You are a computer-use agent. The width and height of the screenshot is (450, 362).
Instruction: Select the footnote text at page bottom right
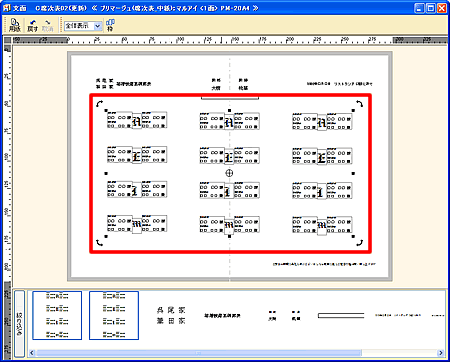(324, 264)
